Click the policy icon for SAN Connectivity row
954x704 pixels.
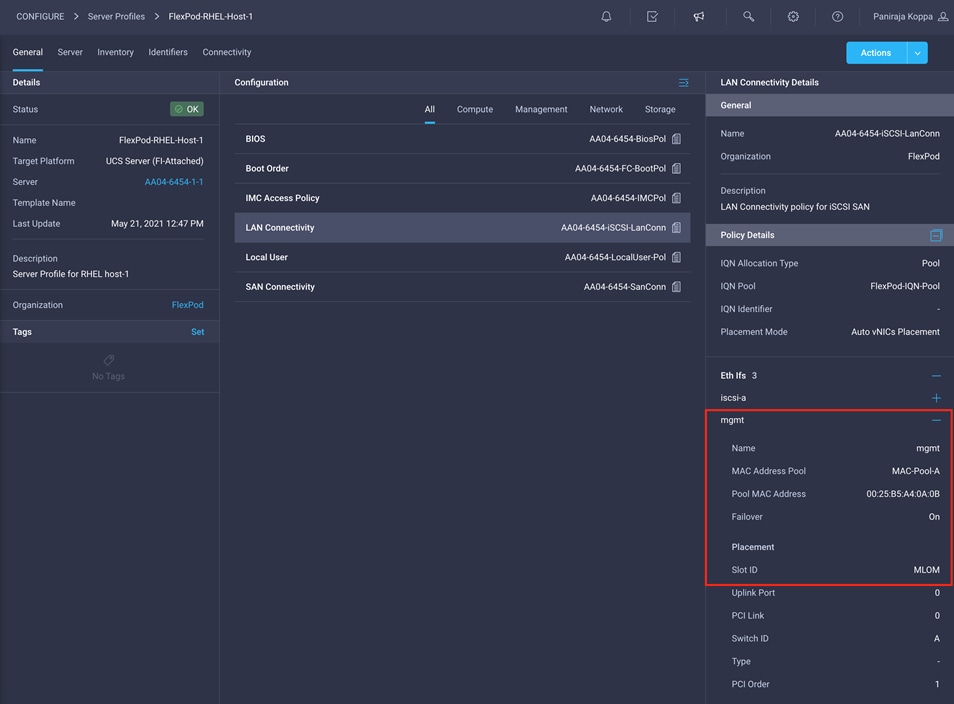[676, 287]
